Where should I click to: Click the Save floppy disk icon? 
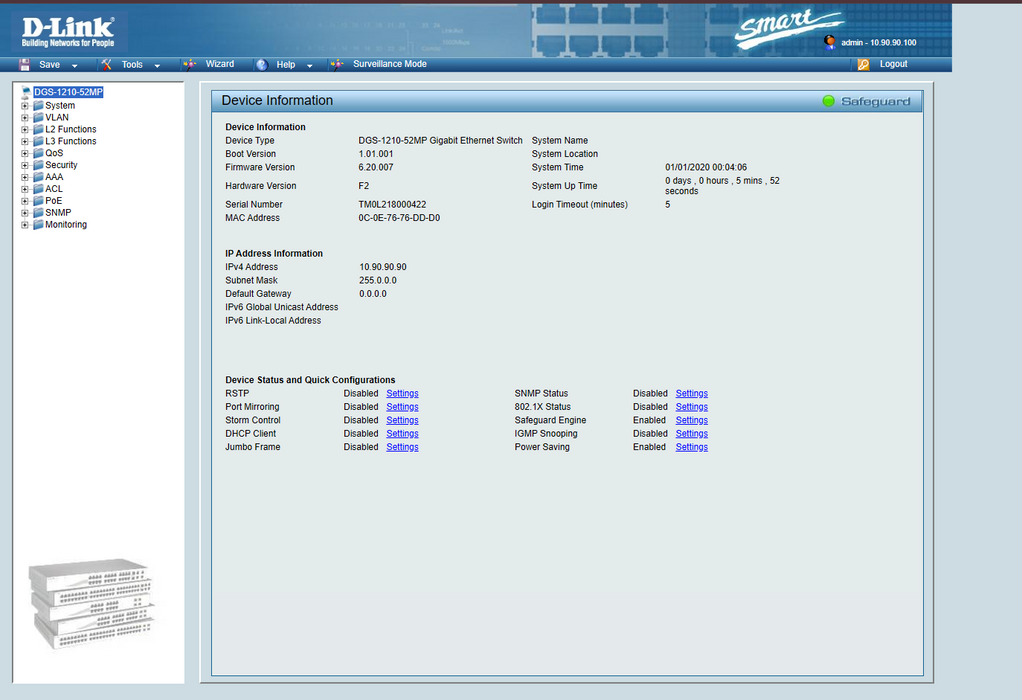pyautogui.click(x=25, y=65)
